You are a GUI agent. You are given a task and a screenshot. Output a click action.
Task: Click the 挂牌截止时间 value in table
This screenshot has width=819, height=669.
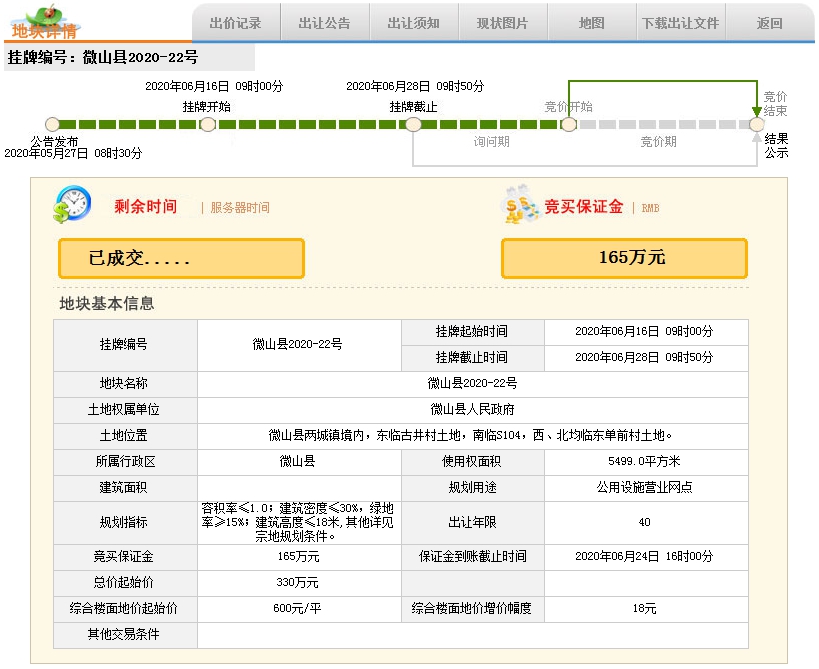coord(646,358)
